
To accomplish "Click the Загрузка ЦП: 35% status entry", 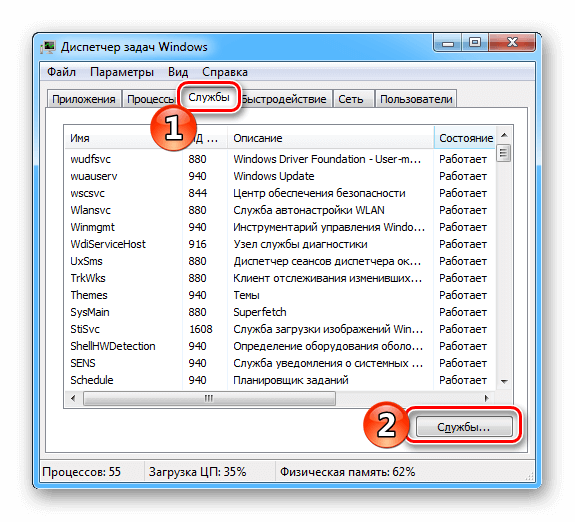I will 197,471.
